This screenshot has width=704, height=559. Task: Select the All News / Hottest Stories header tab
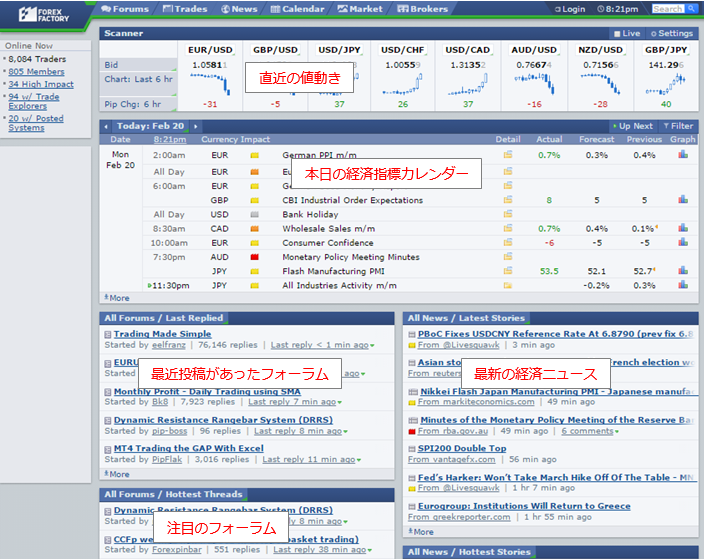pos(469,552)
